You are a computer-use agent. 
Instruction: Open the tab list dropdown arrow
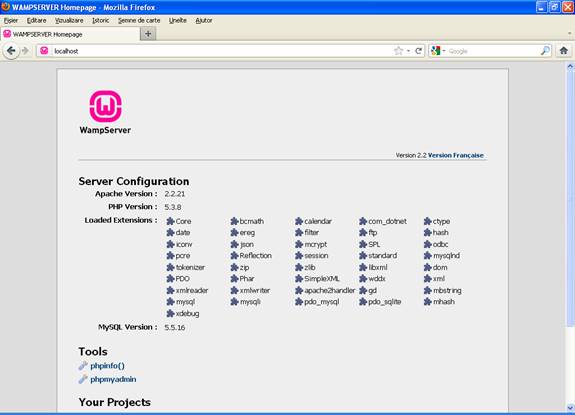(569, 33)
